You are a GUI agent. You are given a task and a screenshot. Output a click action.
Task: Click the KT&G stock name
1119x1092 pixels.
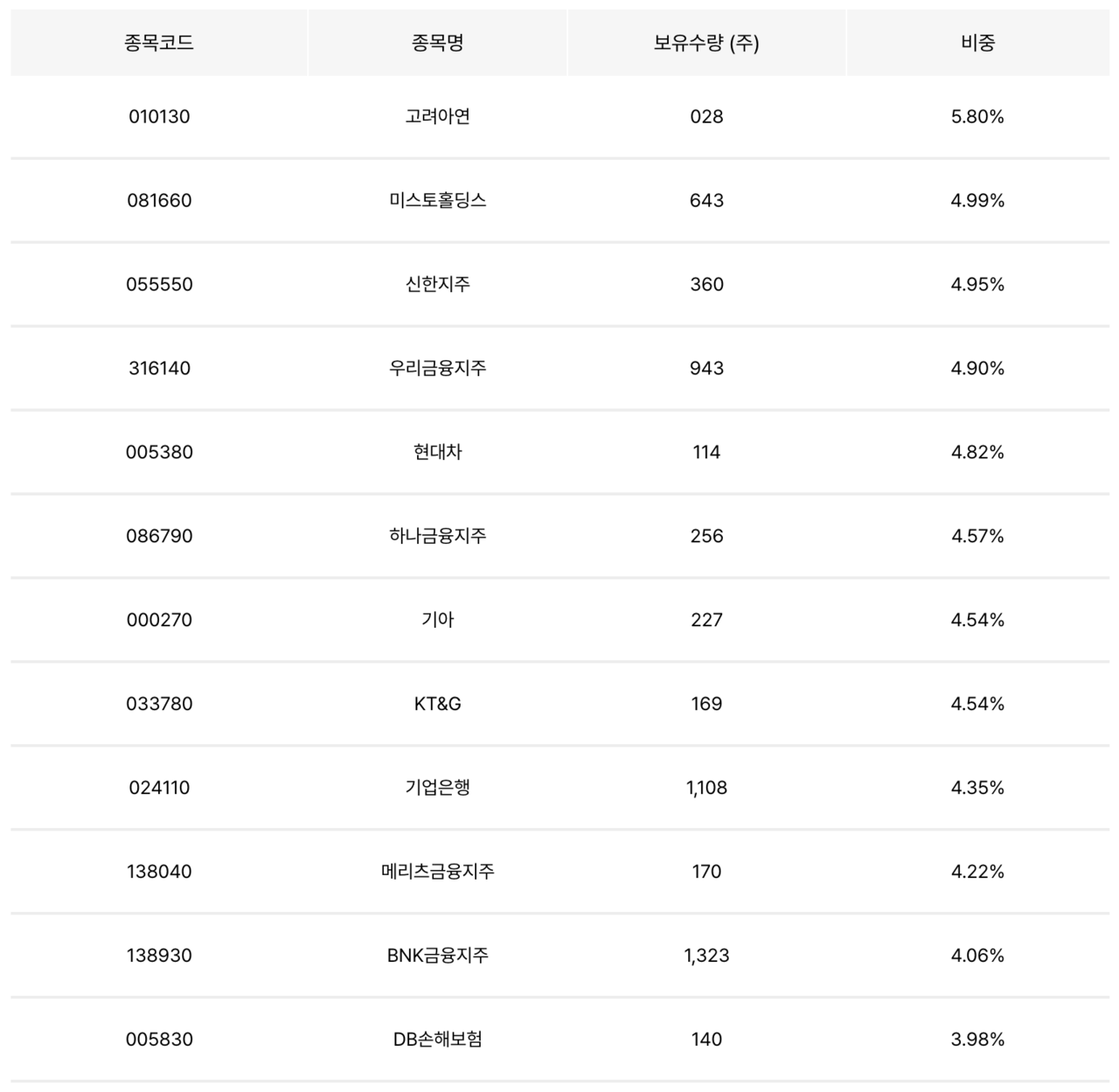tap(437, 704)
